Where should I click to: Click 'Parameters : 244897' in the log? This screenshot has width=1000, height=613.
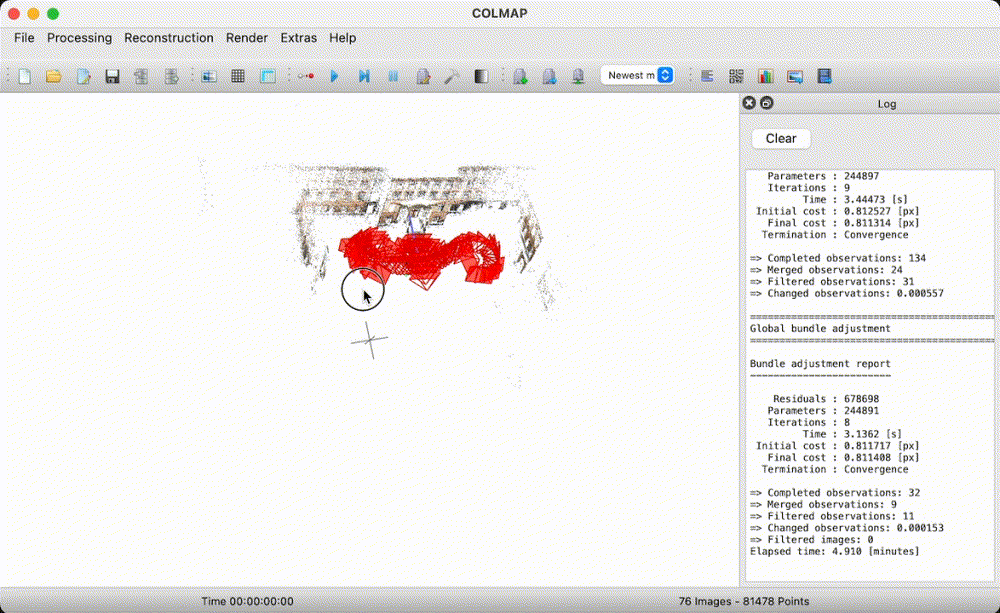823,176
